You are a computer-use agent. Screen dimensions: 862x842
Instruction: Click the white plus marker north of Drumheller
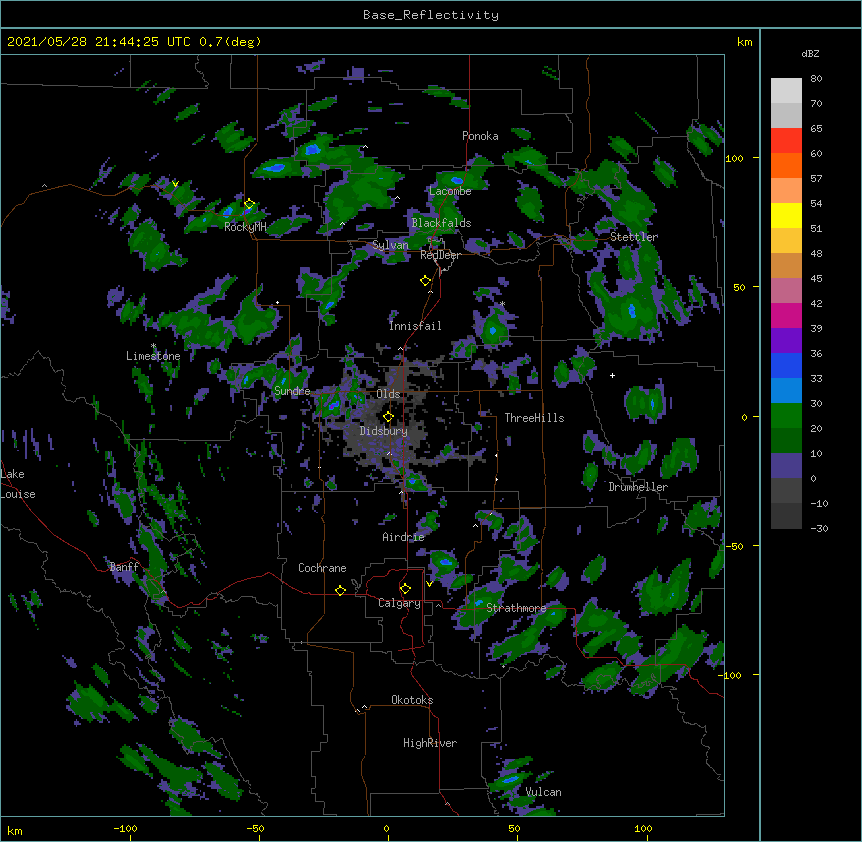[x=612, y=375]
